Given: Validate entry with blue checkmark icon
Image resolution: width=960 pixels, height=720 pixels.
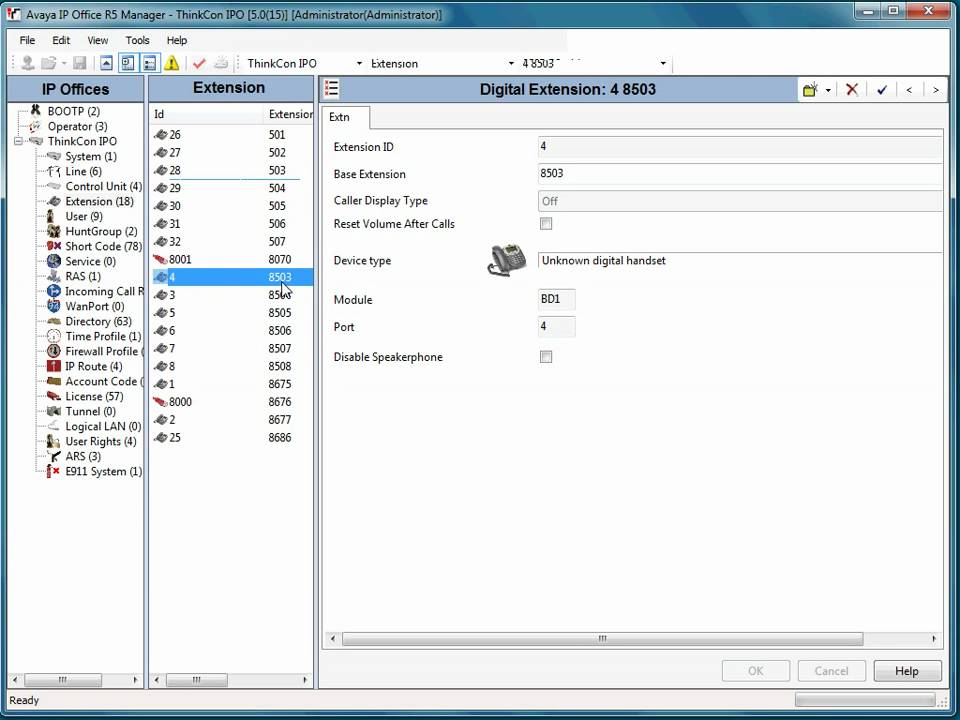Looking at the screenshot, I should point(882,90).
